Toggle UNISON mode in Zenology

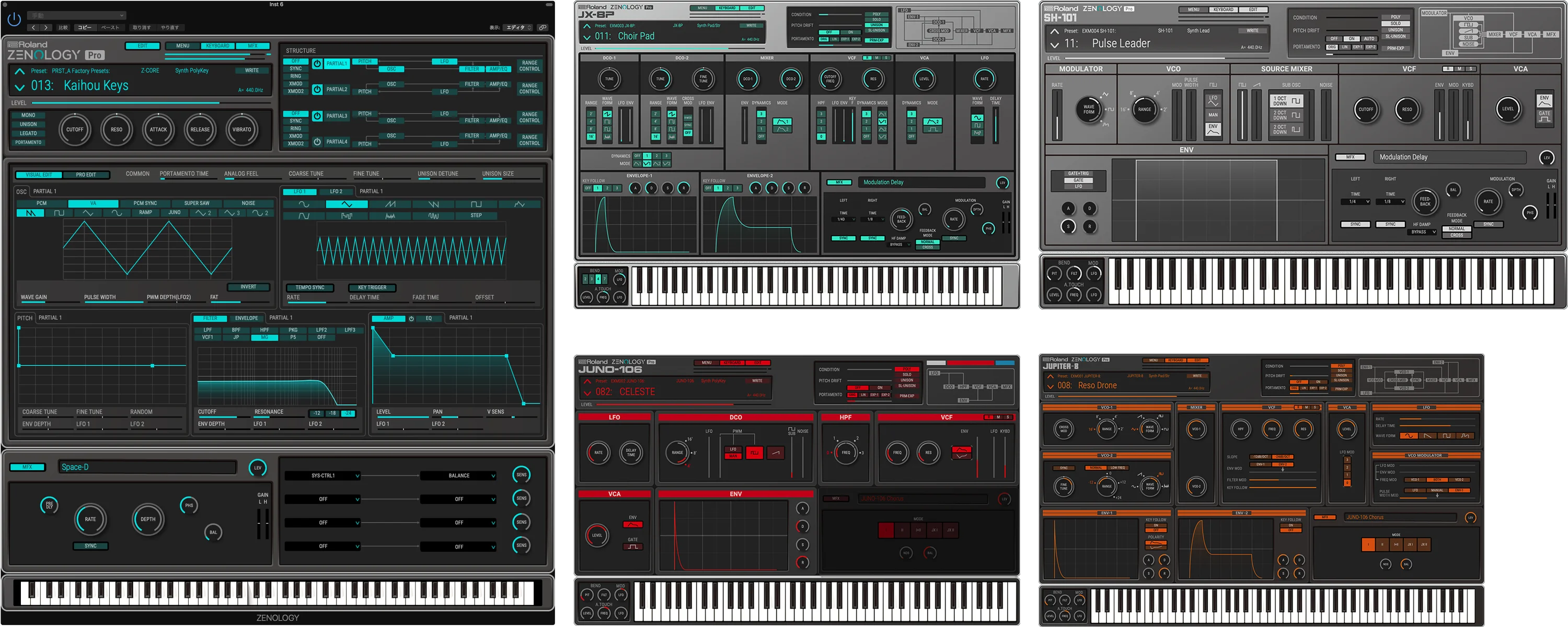click(x=28, y=124)
